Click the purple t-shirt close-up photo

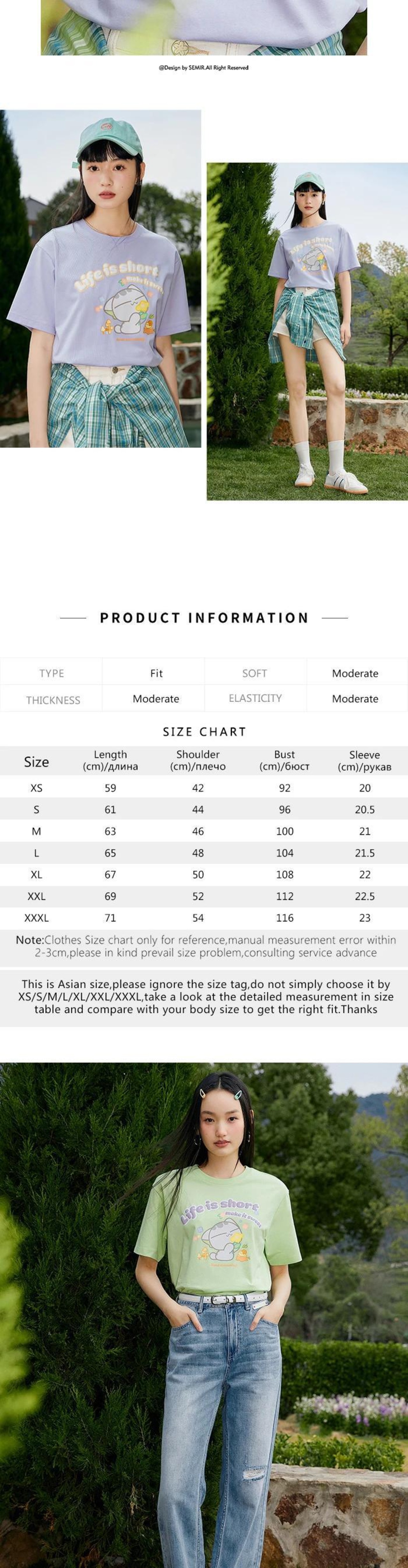[100, 278]
